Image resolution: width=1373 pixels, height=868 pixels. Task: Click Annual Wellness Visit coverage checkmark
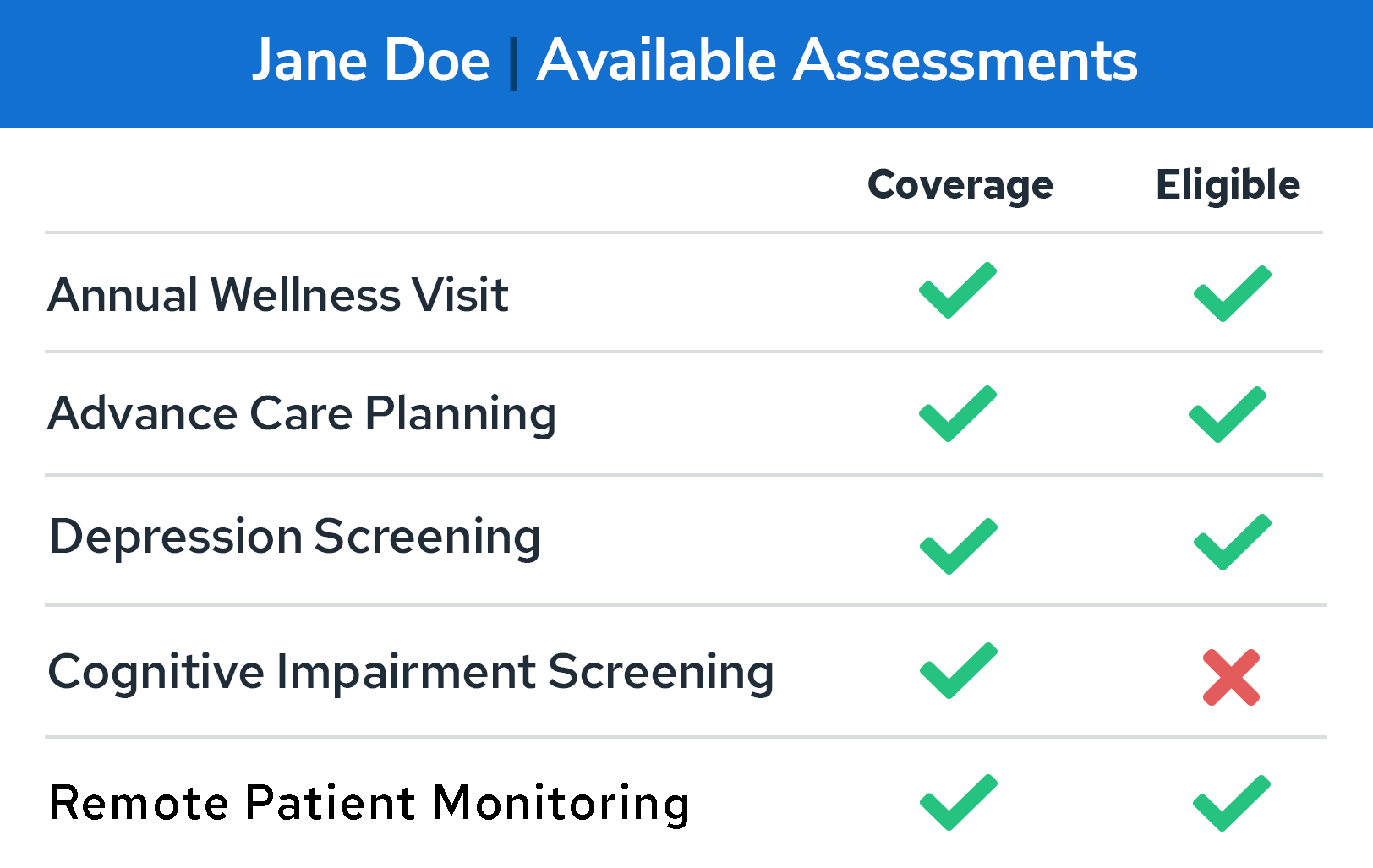point(958,291)
